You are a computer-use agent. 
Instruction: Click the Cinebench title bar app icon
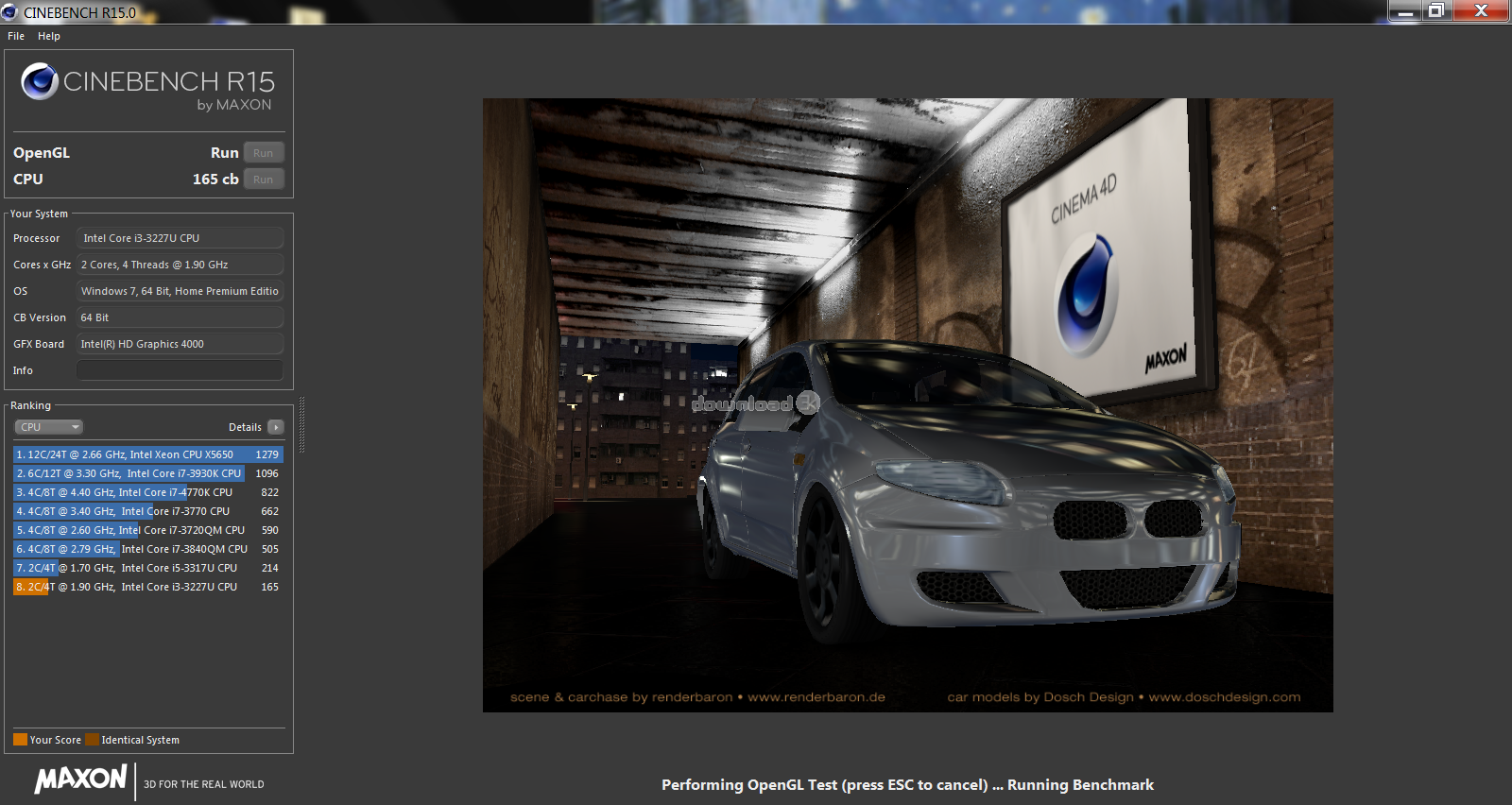pyautogui.click(x=9, y=12)
